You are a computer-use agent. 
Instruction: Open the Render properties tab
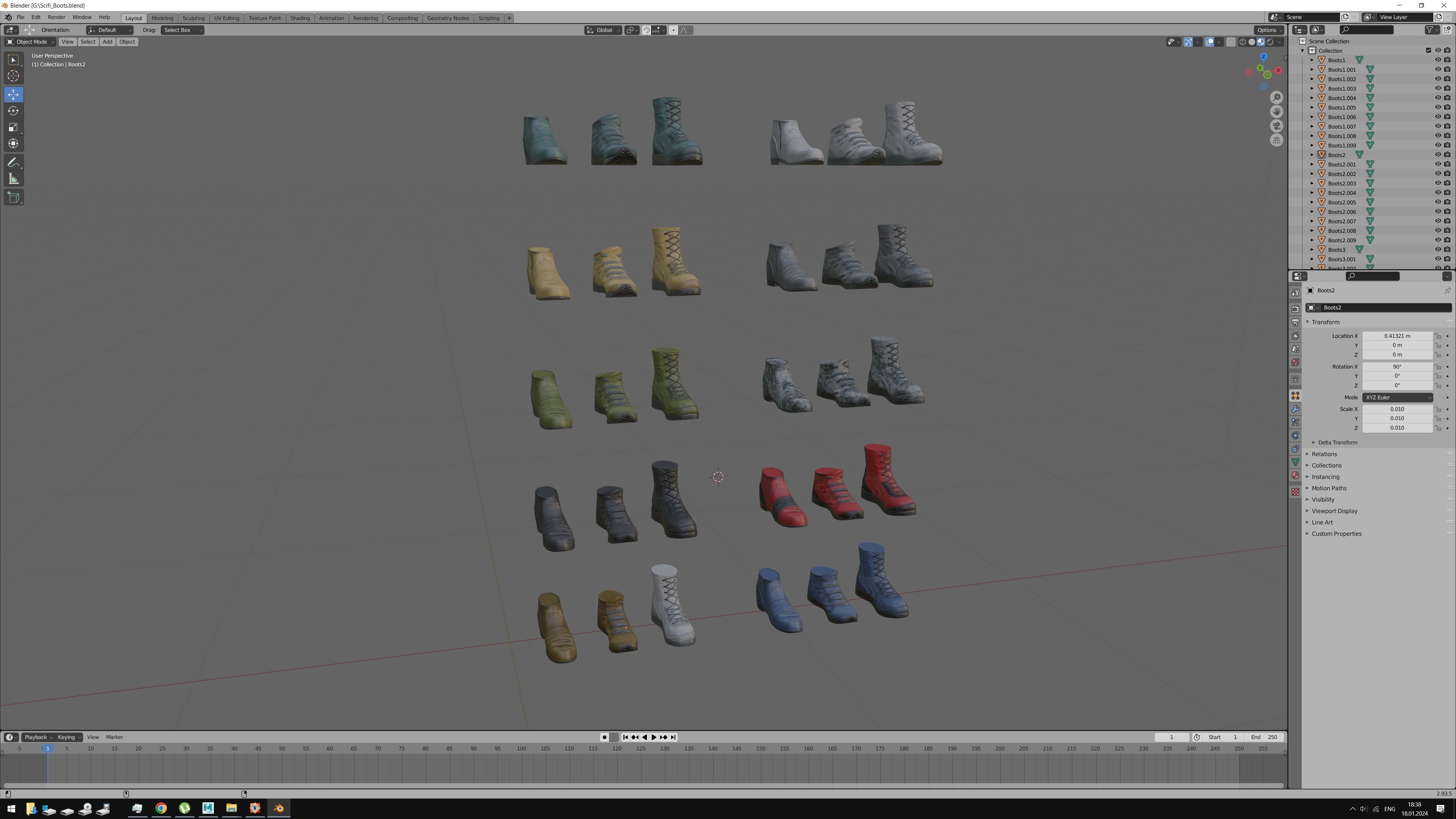(1295, 309)
